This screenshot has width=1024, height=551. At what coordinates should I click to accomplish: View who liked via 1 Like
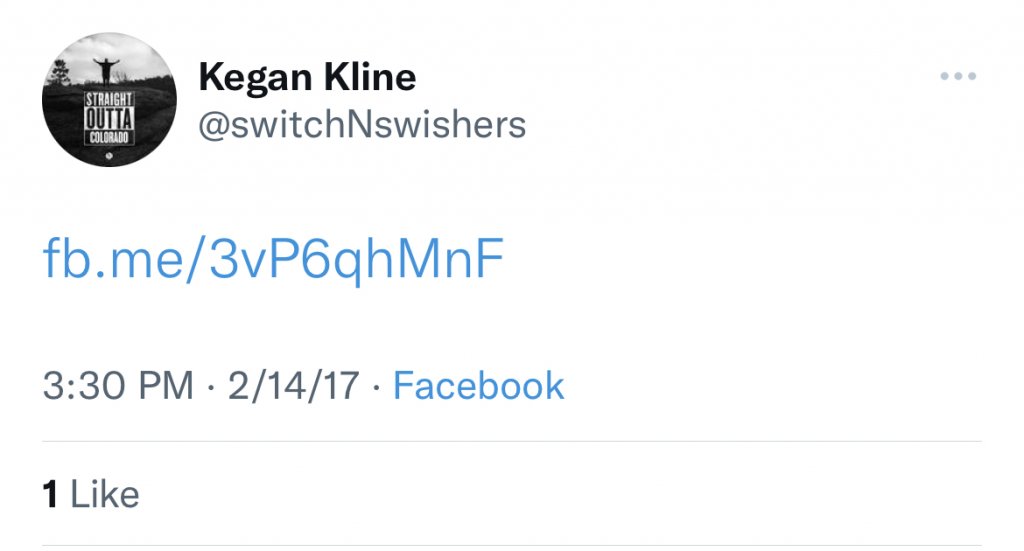click(x=91, y=494)
